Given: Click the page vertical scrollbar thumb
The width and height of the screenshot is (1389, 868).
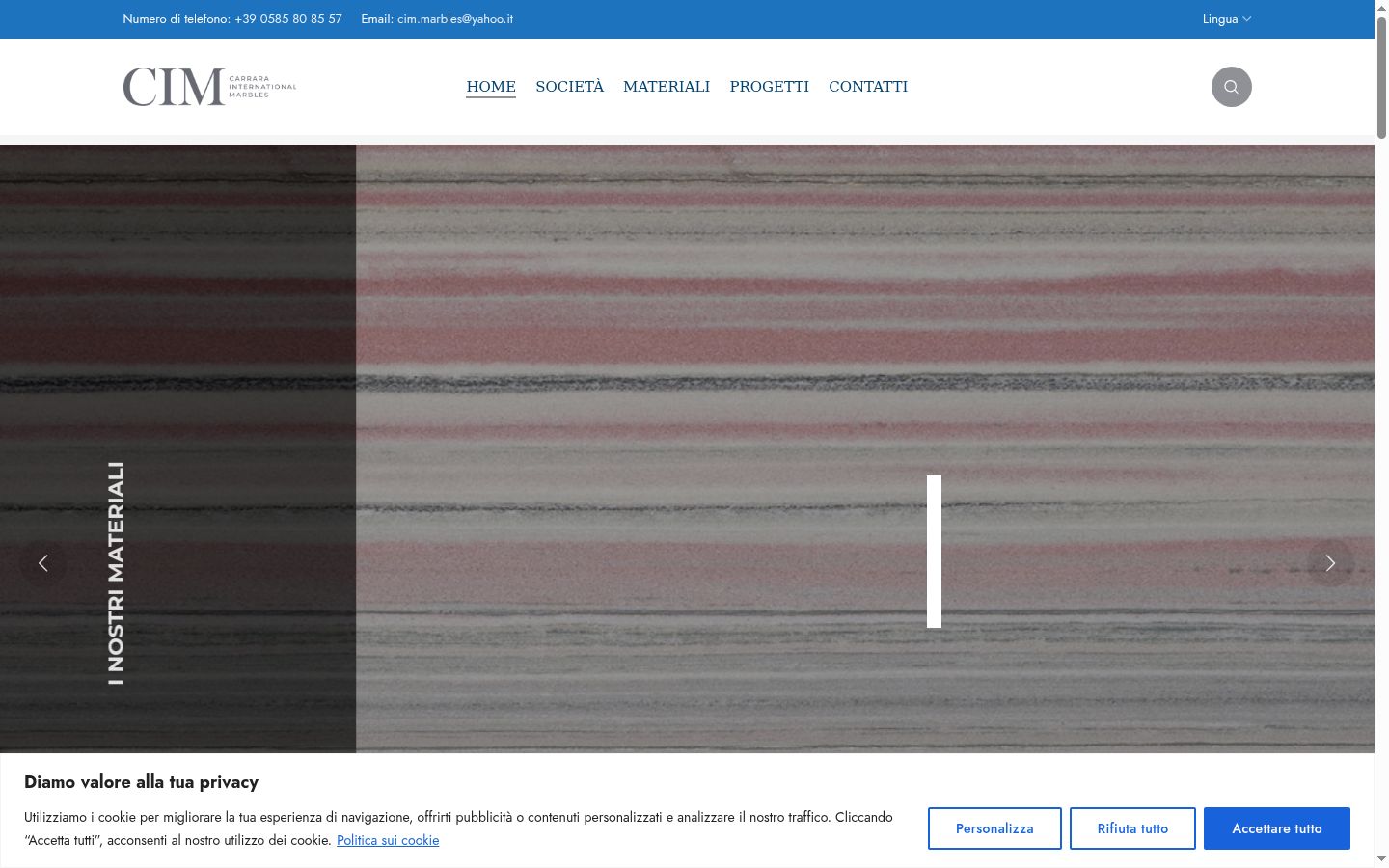Looking at the screenshot, I should [1381, 79].
